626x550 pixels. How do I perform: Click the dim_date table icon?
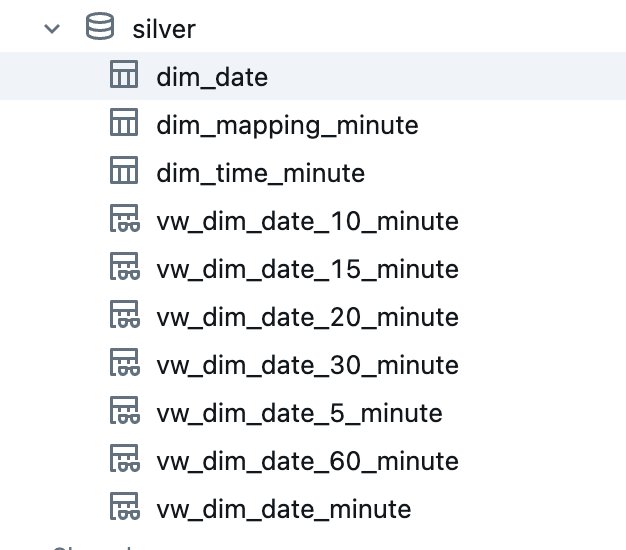(123, 76)
